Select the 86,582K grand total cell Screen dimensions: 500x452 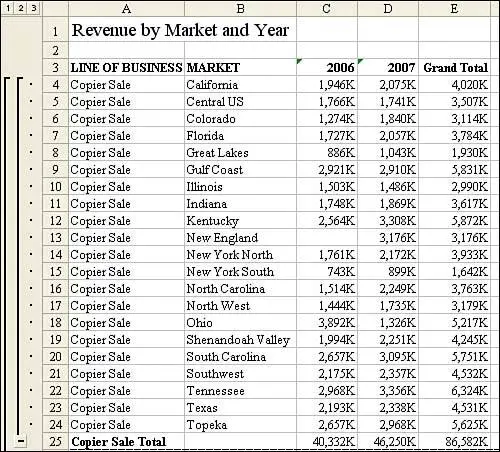[454, 441]
